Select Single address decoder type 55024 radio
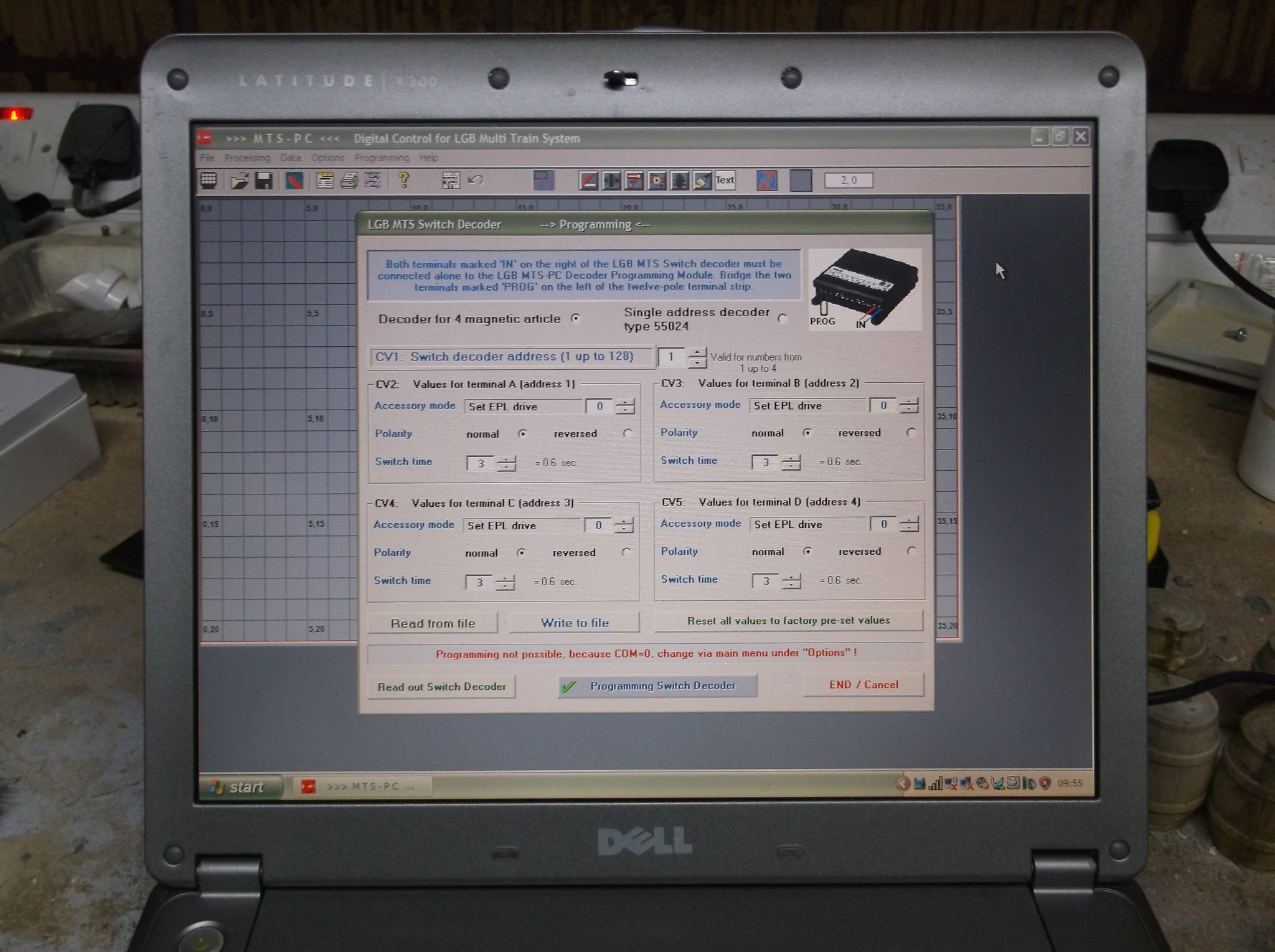This screenshot has width=1275, height=952. [x=783, y=318]
